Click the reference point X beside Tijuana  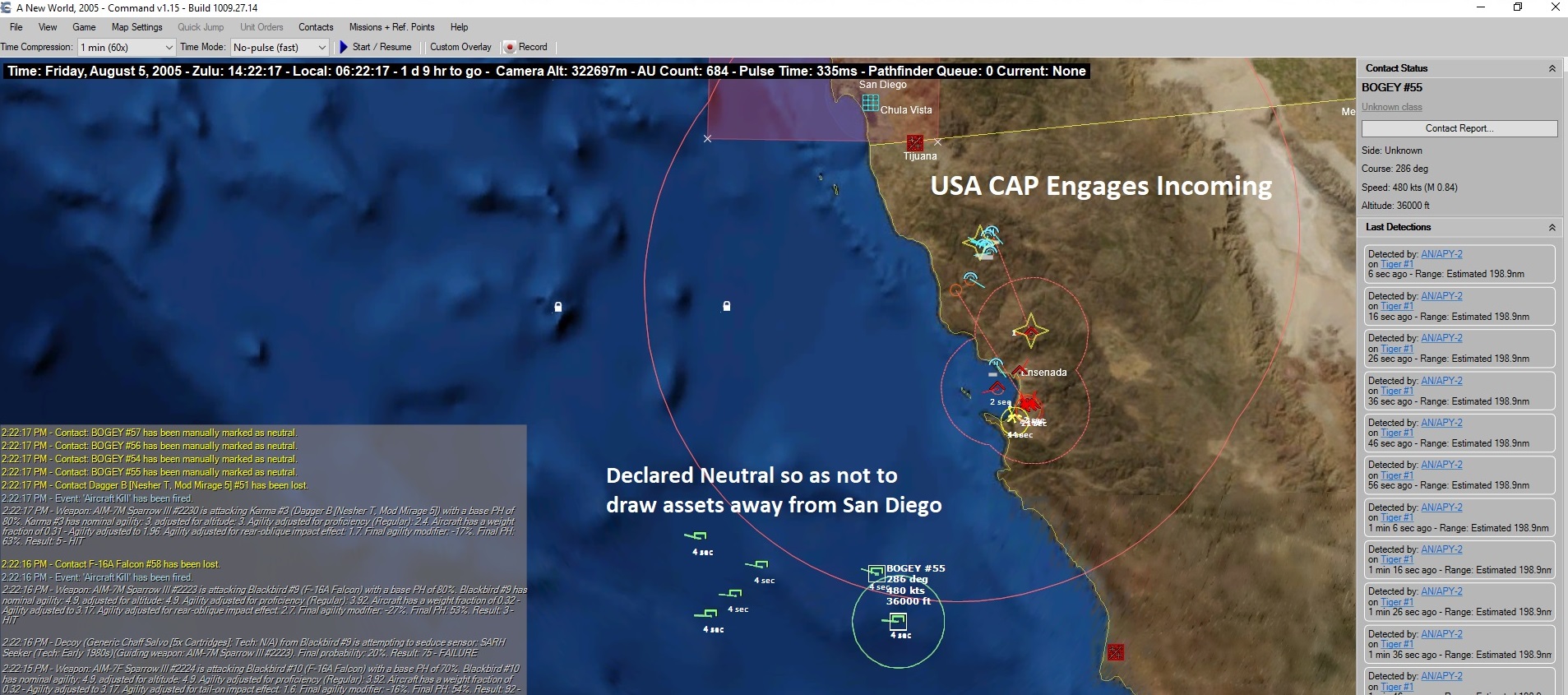click(x=938, y=142)
